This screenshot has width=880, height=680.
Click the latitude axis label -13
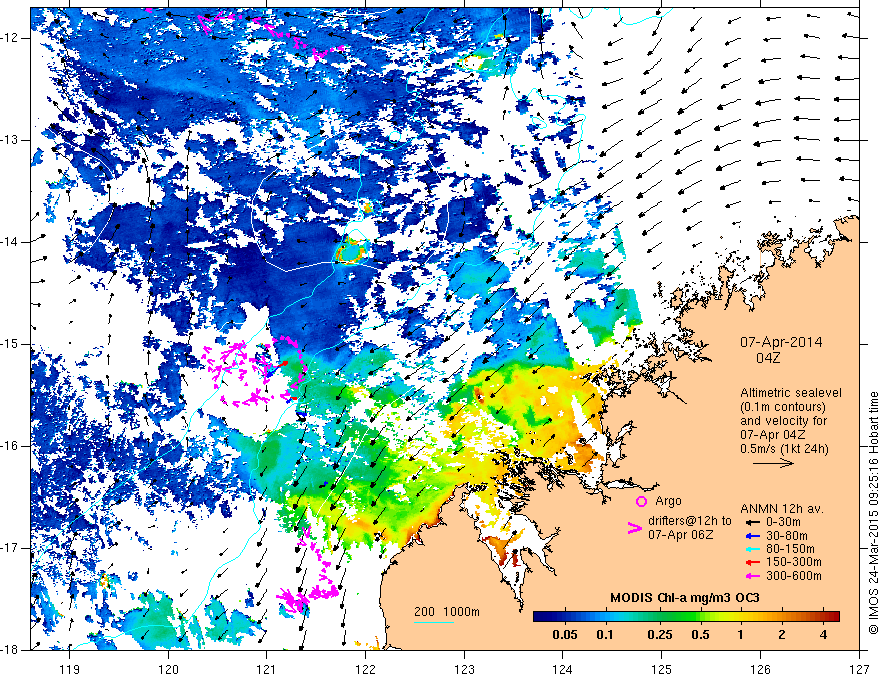click(11, 140)
